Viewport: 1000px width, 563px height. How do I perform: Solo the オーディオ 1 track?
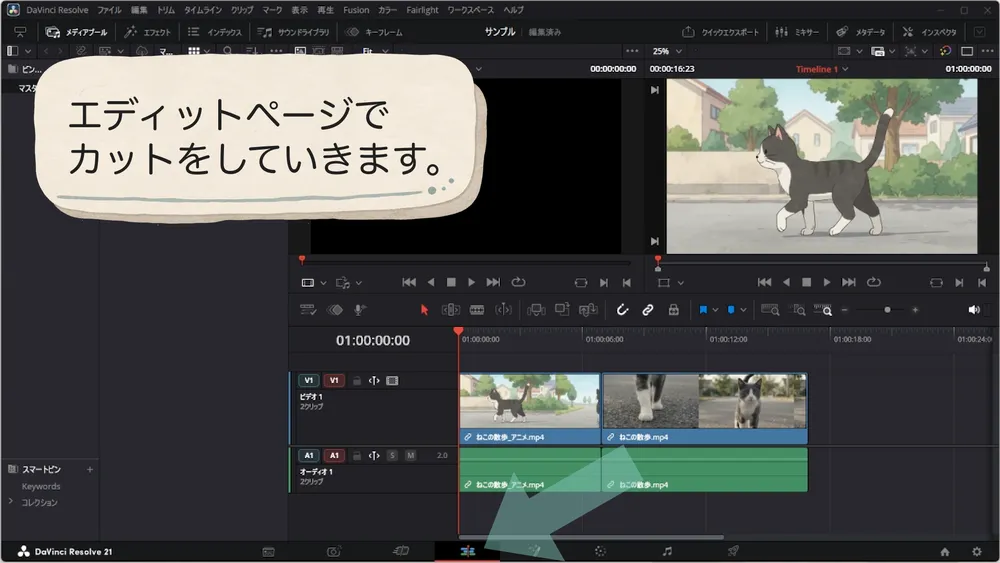(392, 455)
